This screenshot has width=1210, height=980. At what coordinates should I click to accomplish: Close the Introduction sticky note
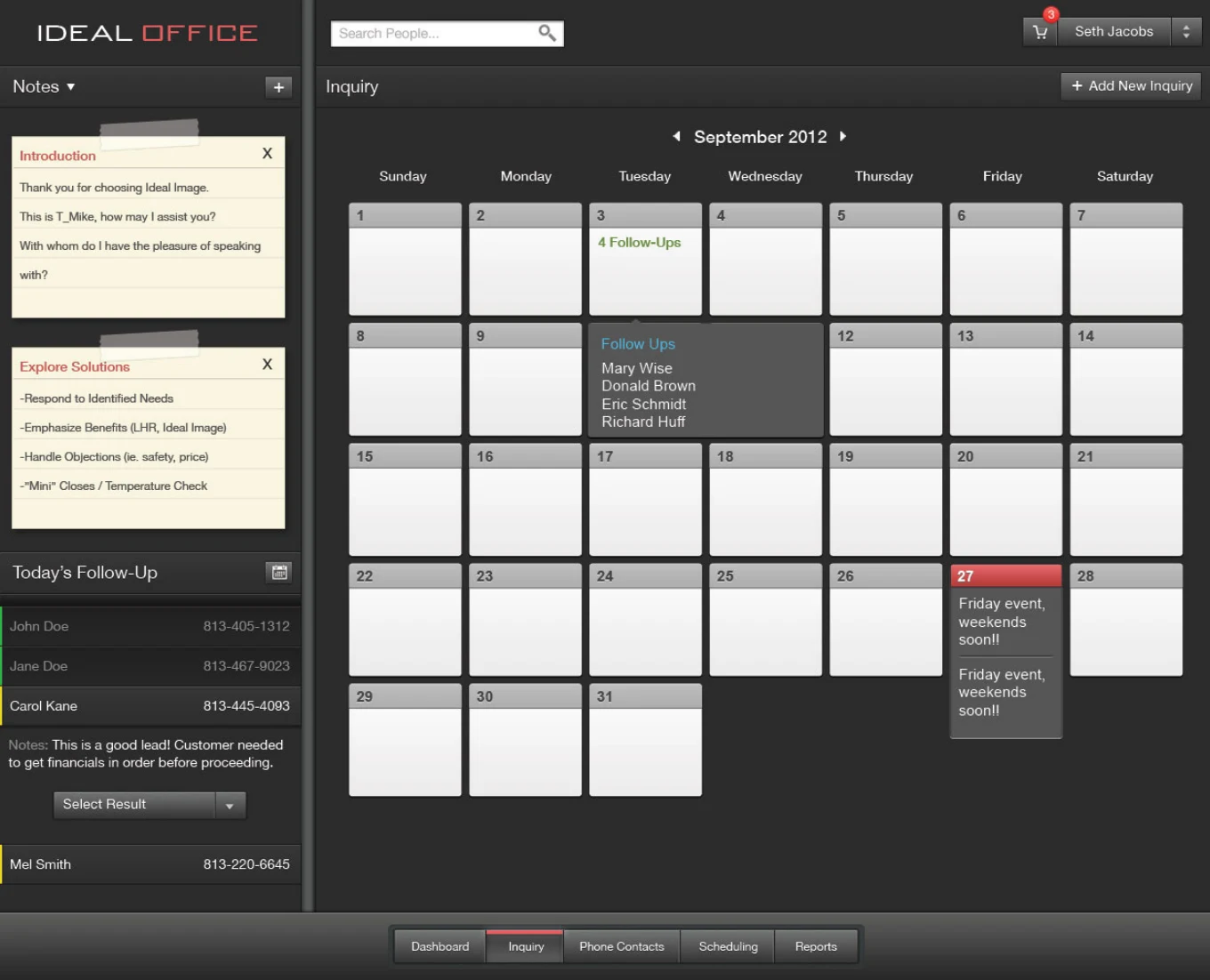(267, 154)
